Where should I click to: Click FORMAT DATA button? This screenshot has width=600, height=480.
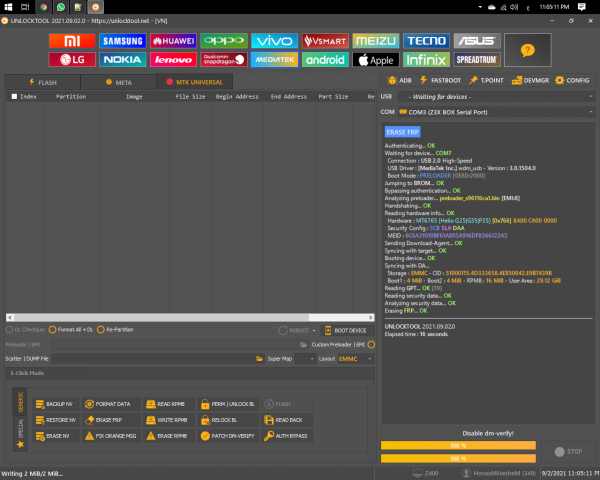(111, 404)
